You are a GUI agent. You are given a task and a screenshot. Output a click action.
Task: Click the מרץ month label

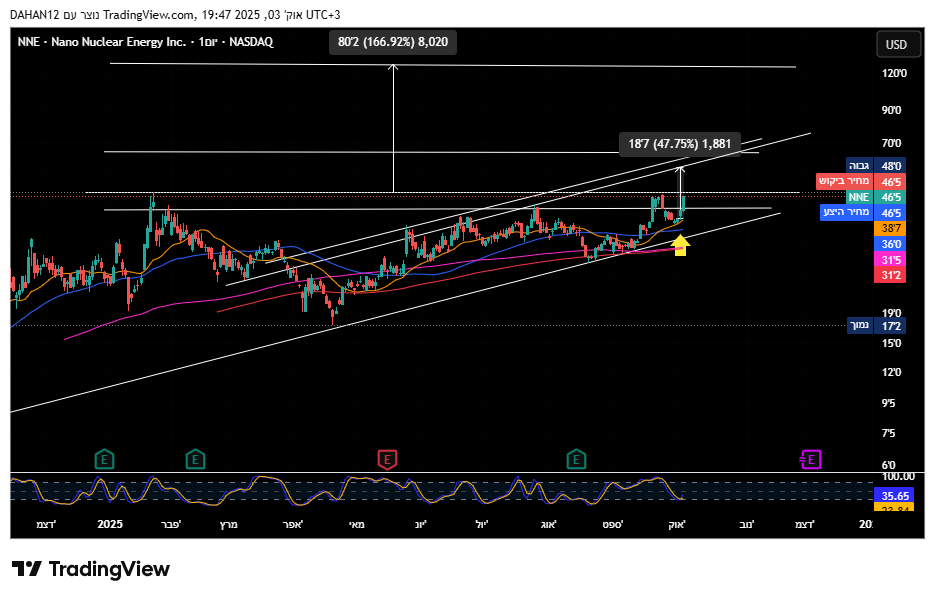coord(228,524)
